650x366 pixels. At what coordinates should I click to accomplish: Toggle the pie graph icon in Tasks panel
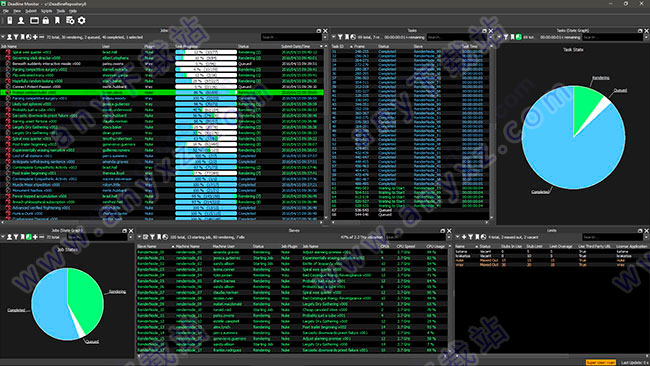pyautogui.click(x=353, y=37)
